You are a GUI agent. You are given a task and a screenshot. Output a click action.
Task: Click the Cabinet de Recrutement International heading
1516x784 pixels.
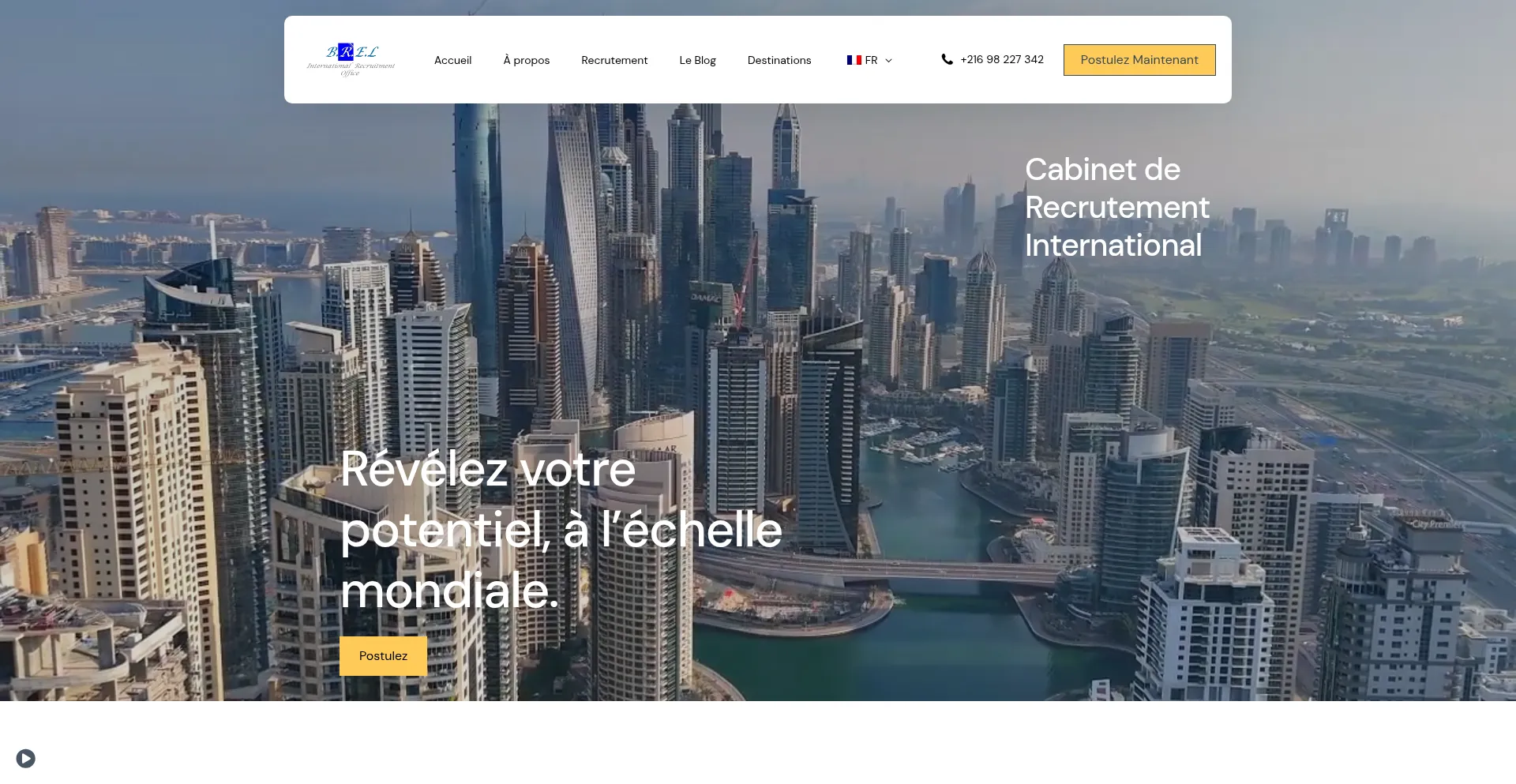pyautogui.click(x=1117, y=207)
